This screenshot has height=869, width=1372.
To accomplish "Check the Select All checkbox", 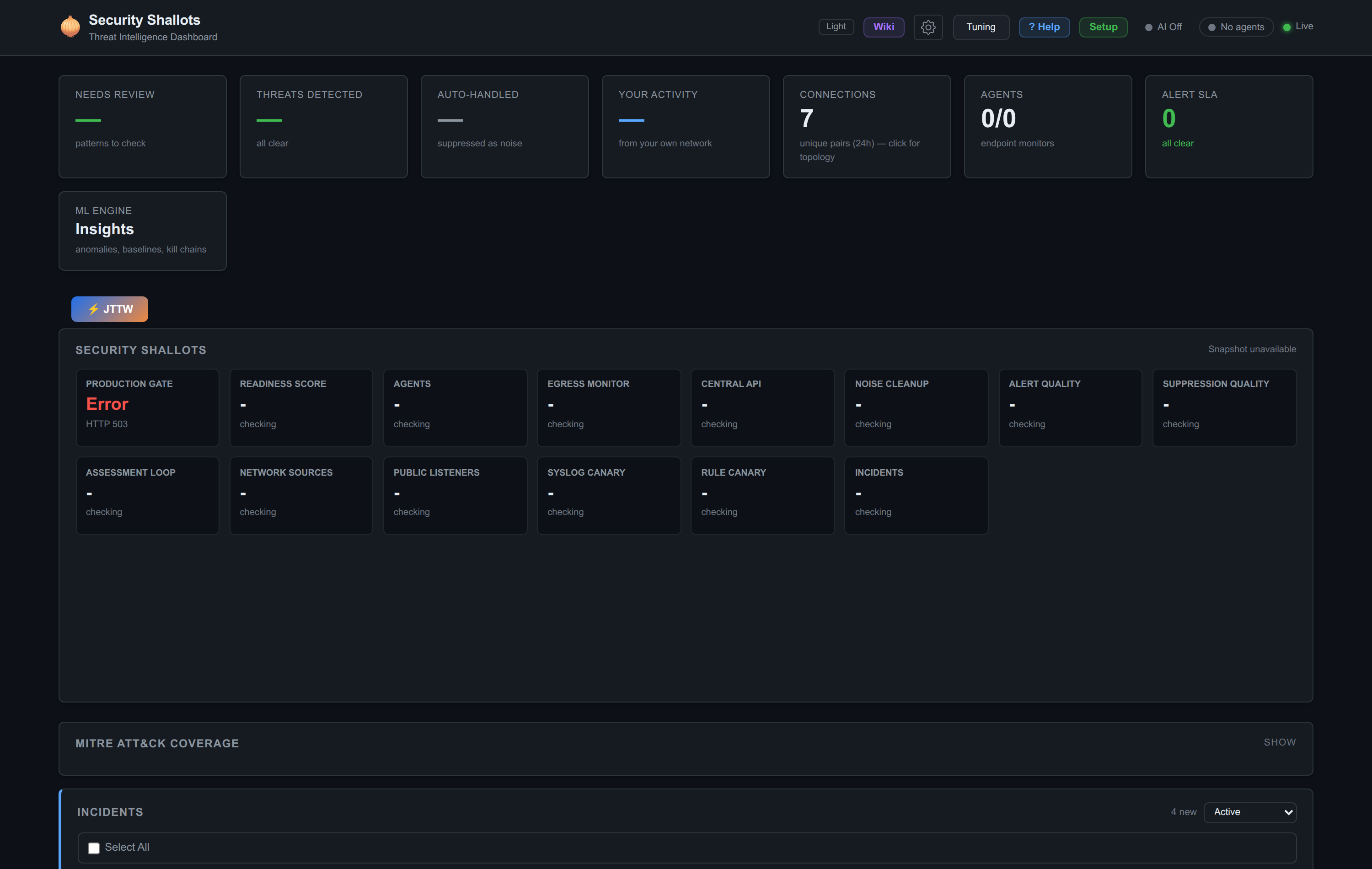I will tap(93, 848).
